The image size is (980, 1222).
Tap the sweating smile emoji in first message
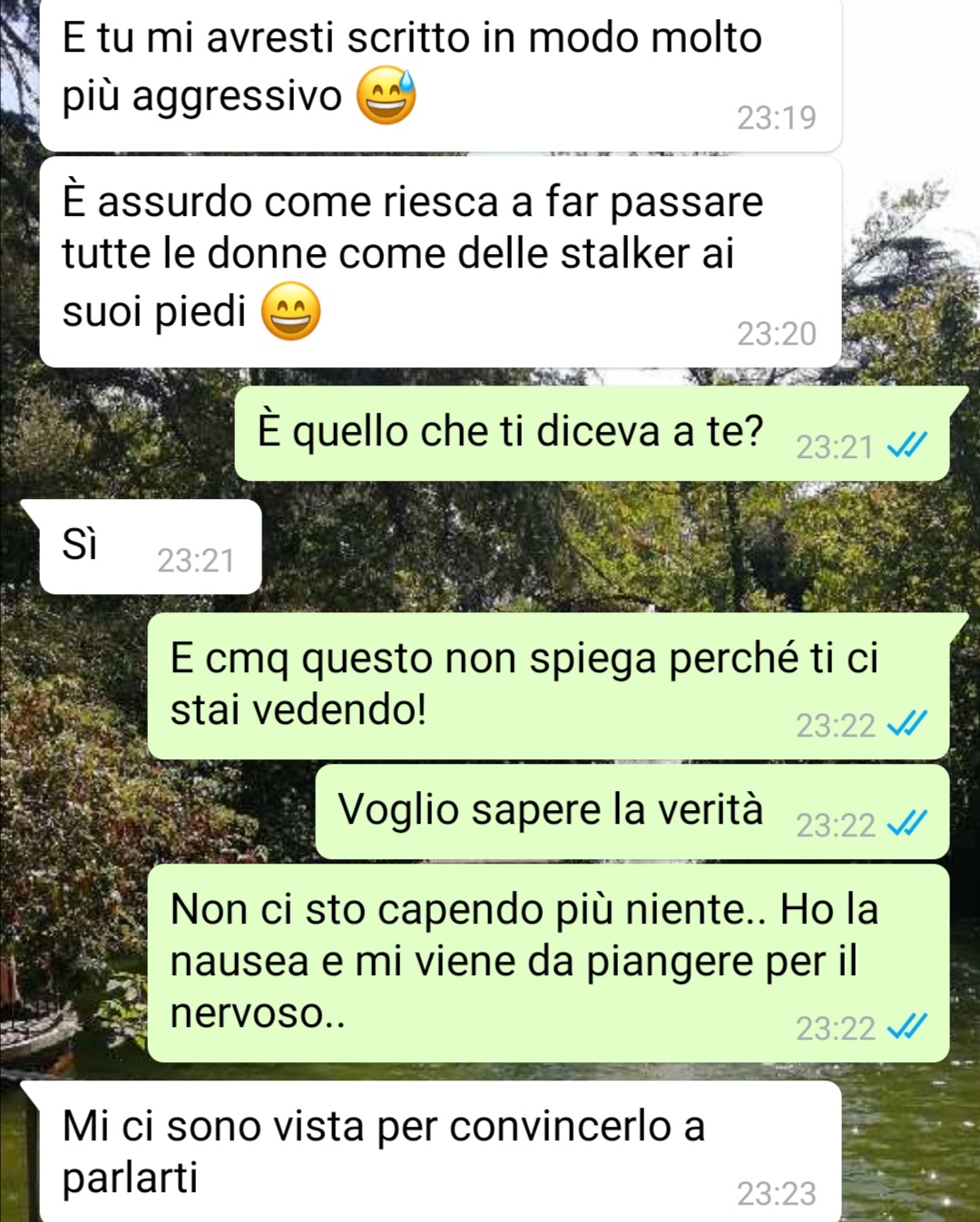tap(387, 96)
